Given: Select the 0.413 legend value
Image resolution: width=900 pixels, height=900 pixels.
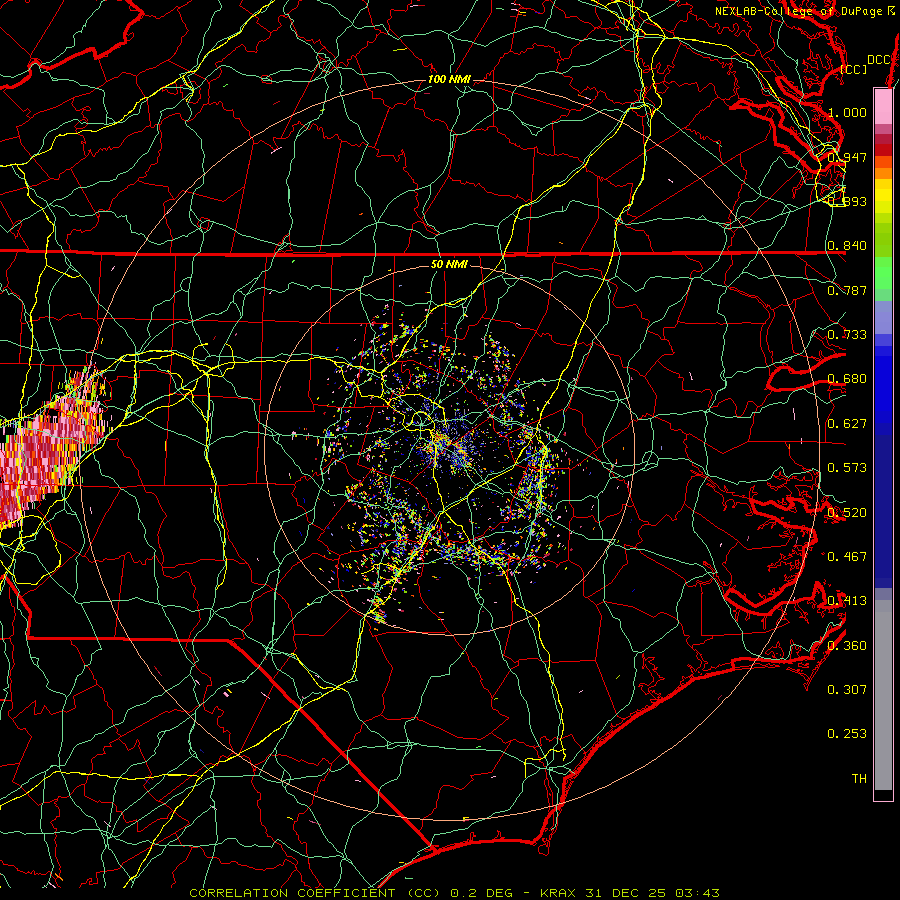Looking at the screenshot, I should [x=847, y=600].
